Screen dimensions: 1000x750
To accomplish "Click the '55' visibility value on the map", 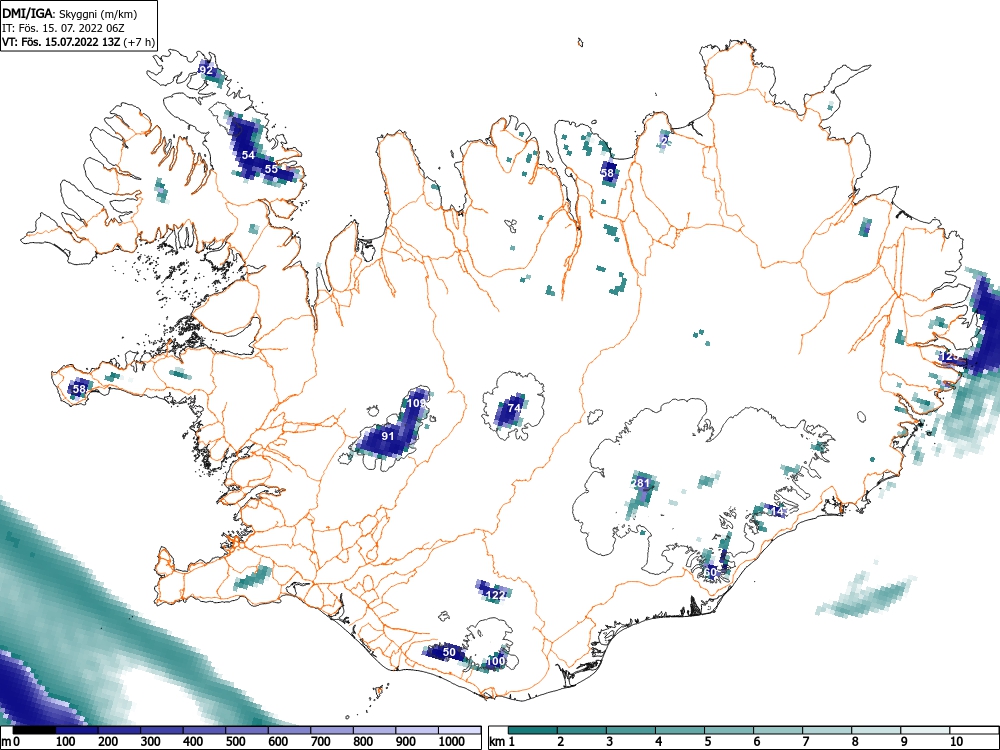I will [271, 169].
